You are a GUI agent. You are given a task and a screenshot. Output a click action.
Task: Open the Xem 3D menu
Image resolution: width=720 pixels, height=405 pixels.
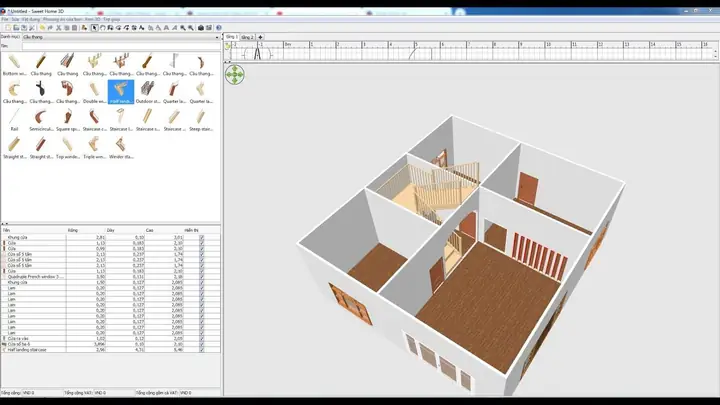tap(93, 19)
